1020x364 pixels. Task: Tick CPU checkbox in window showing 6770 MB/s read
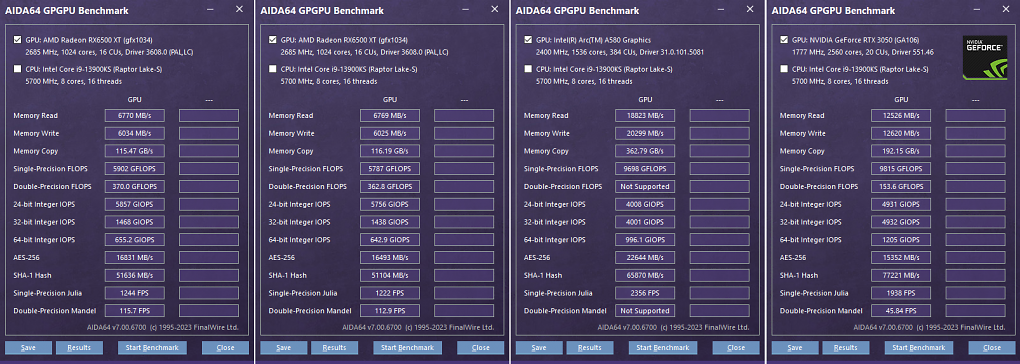click(x=18, y=69)
